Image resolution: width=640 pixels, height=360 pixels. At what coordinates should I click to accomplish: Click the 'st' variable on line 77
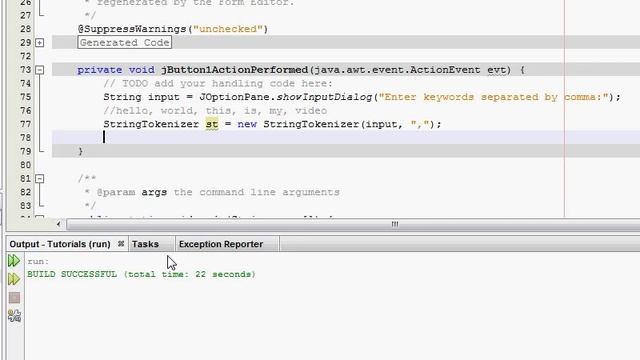pos(212,124)
